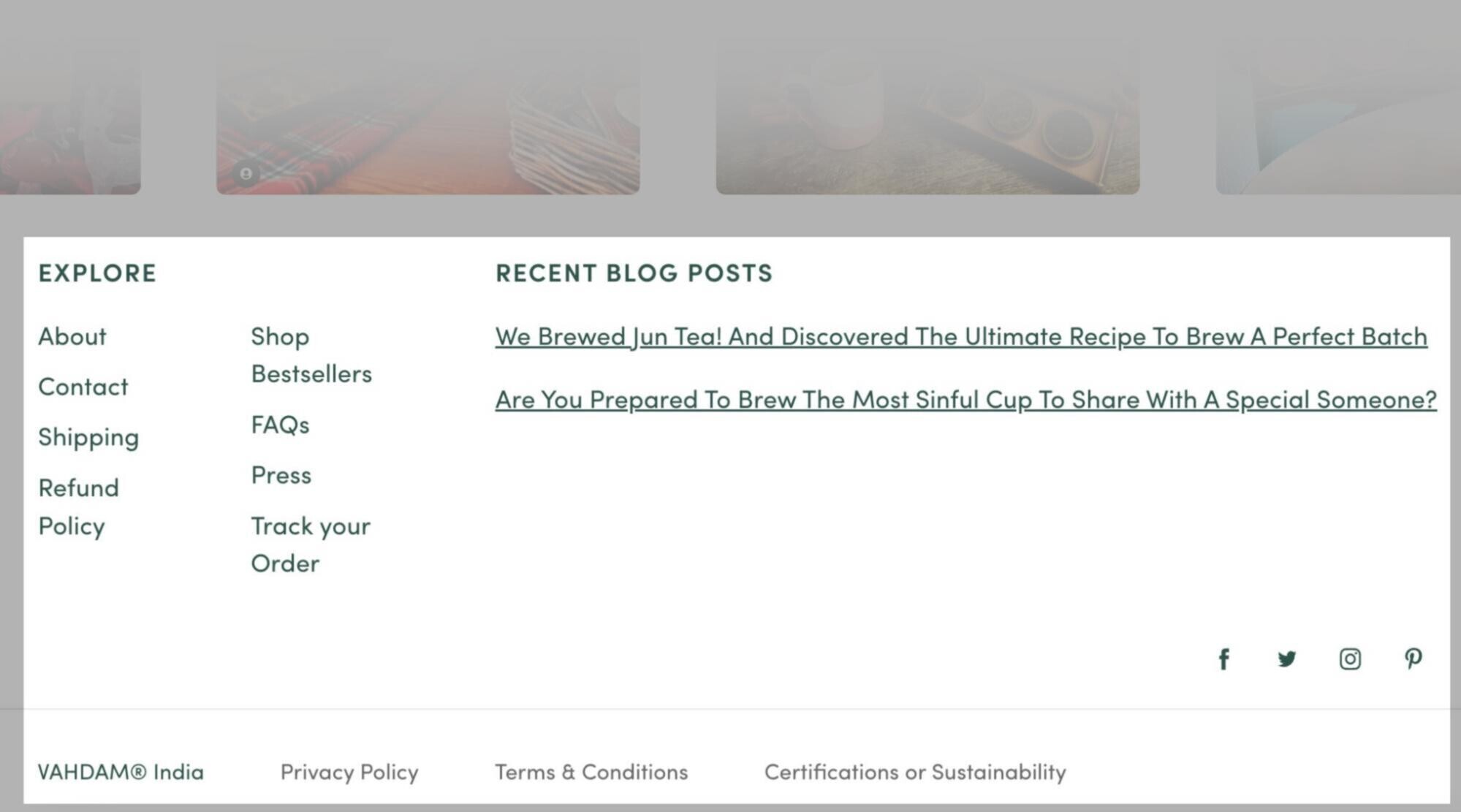Image resolution: width=1461 pixels, height=812 pixels.
Task: Open the Sinful Cup blog post
Action: (x=966, y=399)
